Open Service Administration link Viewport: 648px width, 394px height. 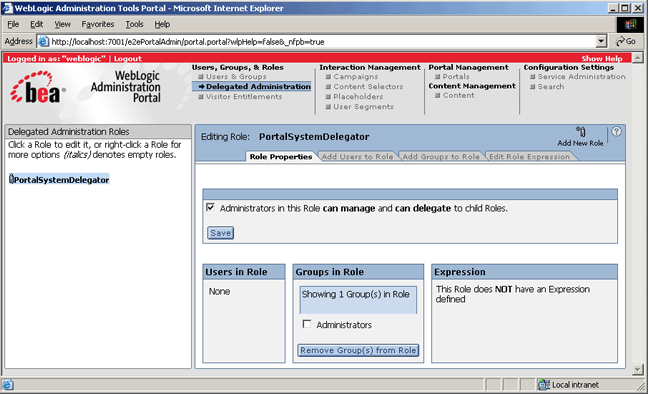coord(581,76)
